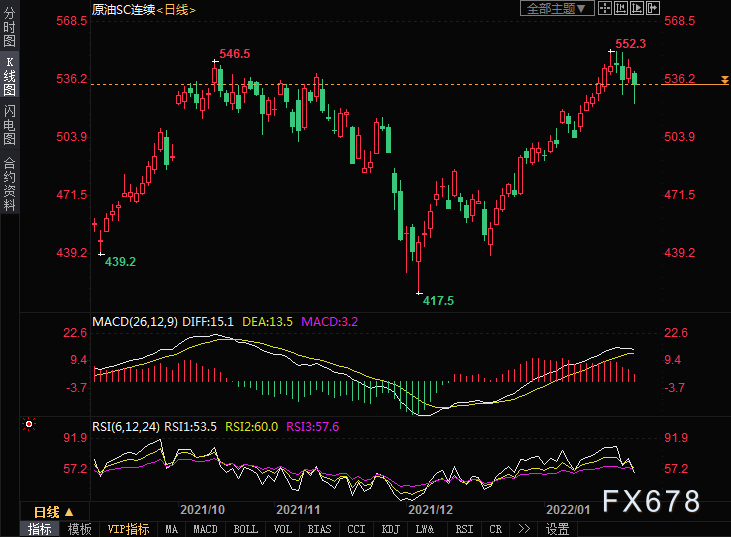Image resolution: width=731 pixels, height=537 pixels.
Task: Click the RSI1:53.5 value
Action: click(x=191, y=427)
